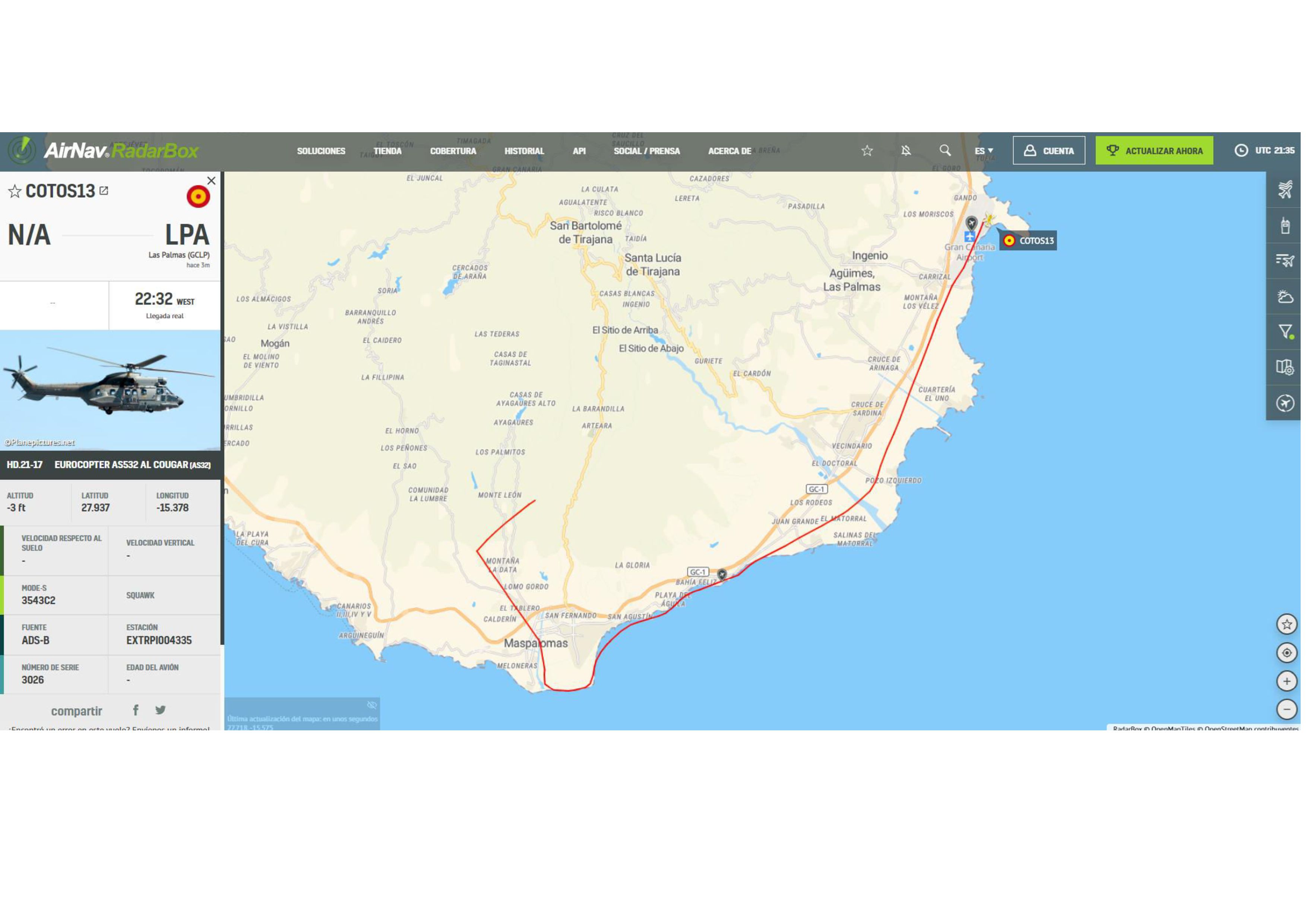Open the weather layer sidebar icon

[x=1285, y=296]
